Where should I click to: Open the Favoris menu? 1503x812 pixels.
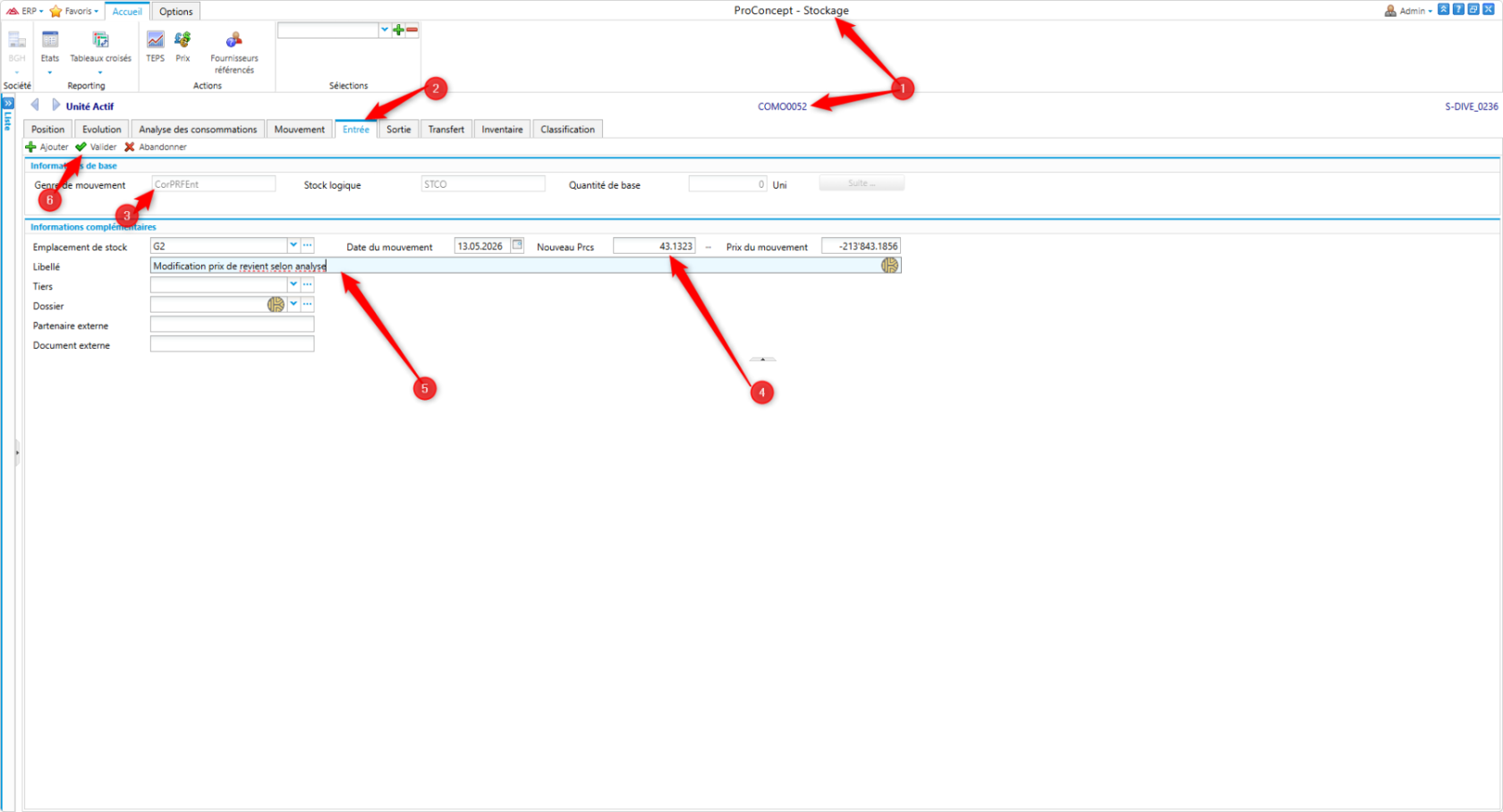click(74, 11)
